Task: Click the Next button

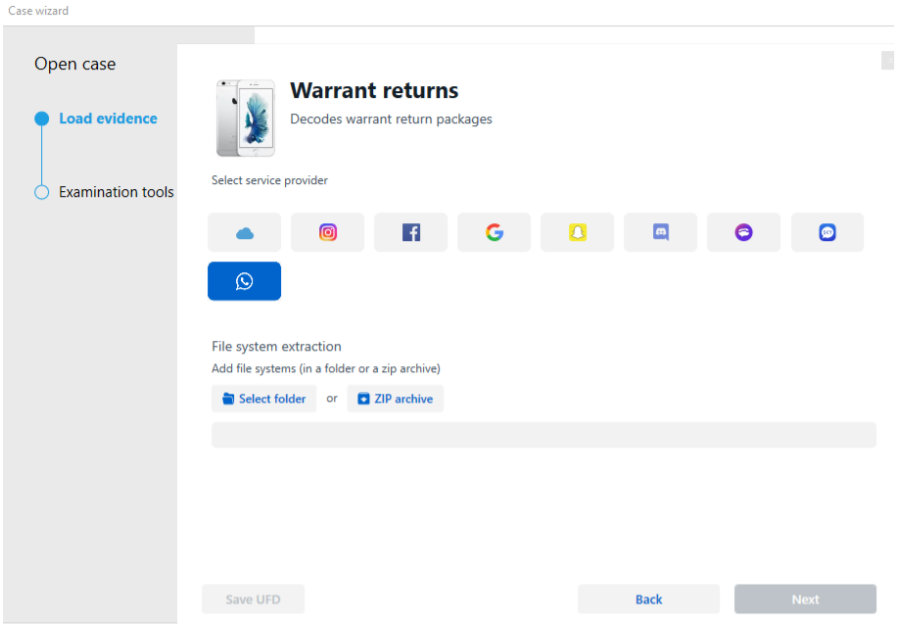Action: [x=805, y=599]
